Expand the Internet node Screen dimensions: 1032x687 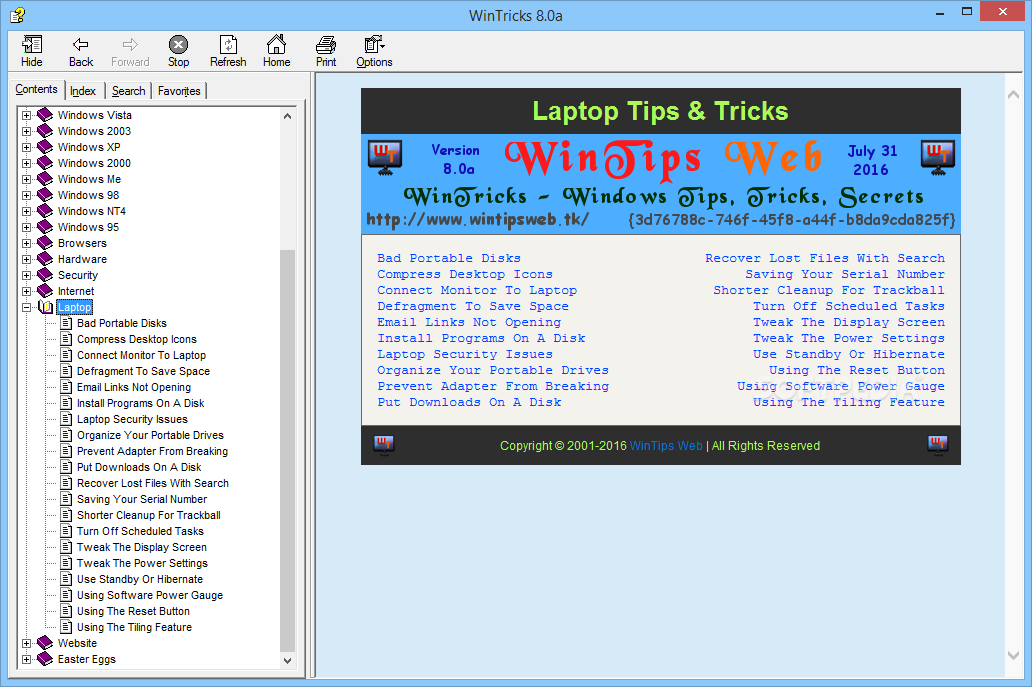pyautogui.click(x=26, y=292)
